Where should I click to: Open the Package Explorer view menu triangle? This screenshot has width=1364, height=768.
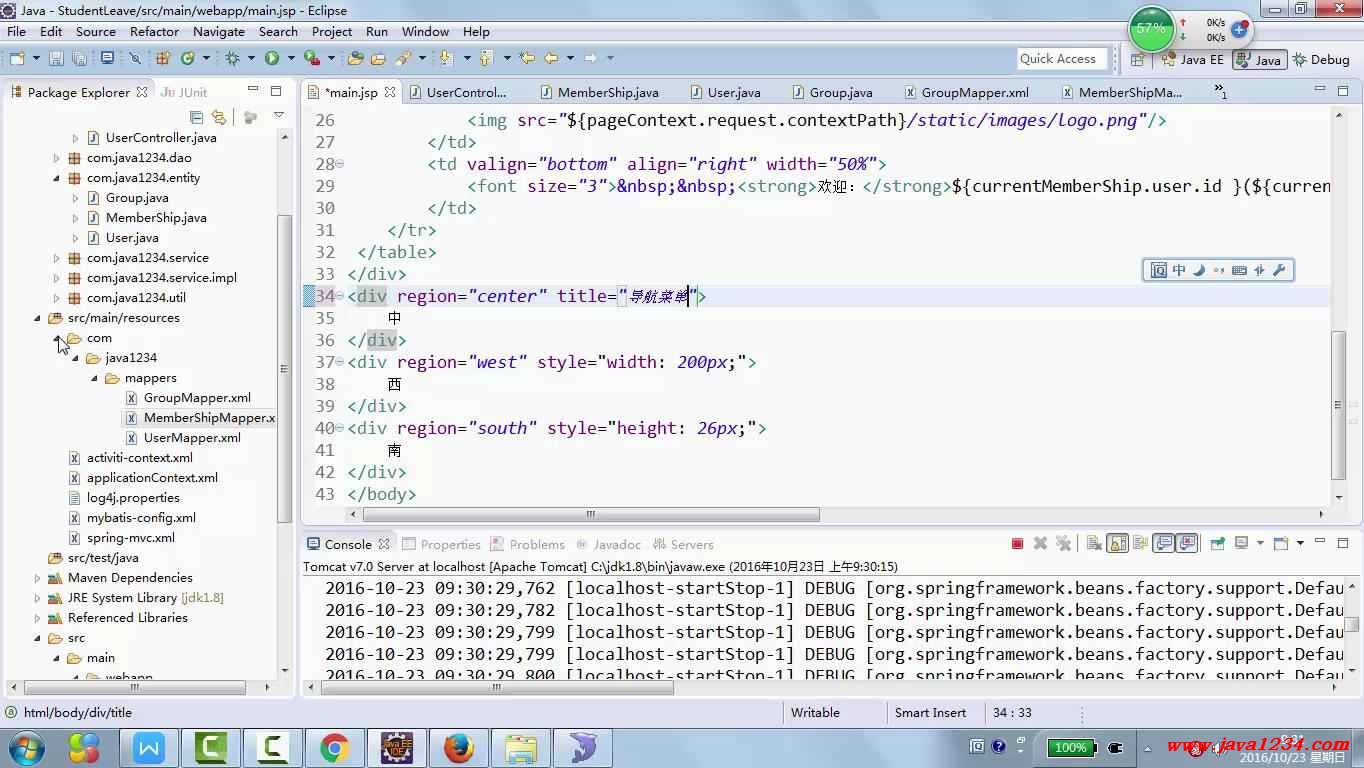pos(279,117)
